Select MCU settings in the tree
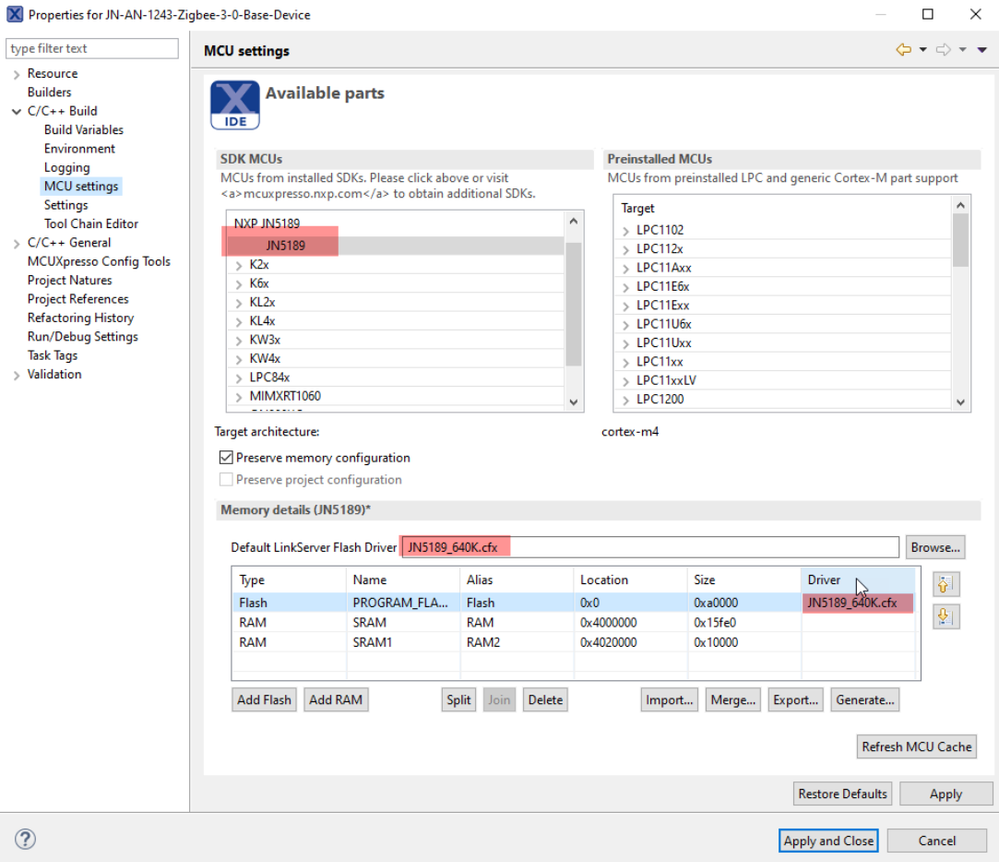999x862 pixels. click(81, 186)
